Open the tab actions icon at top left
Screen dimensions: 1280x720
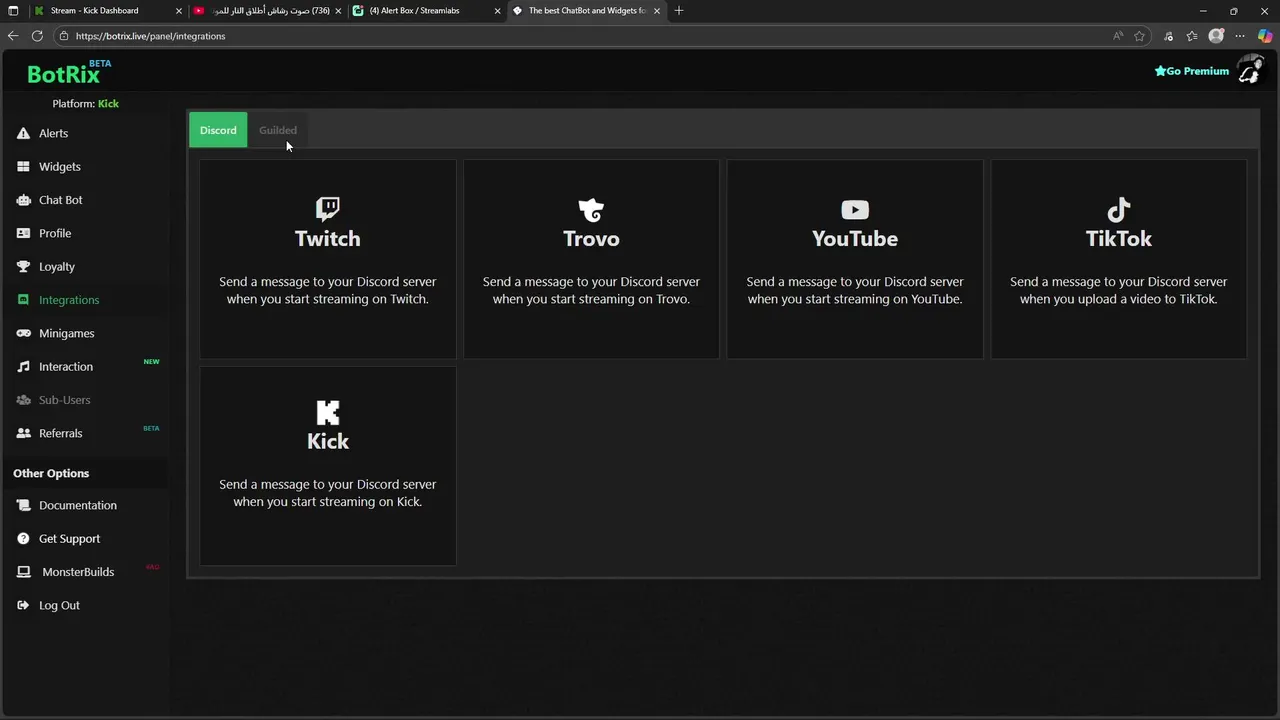click(13, 10)
